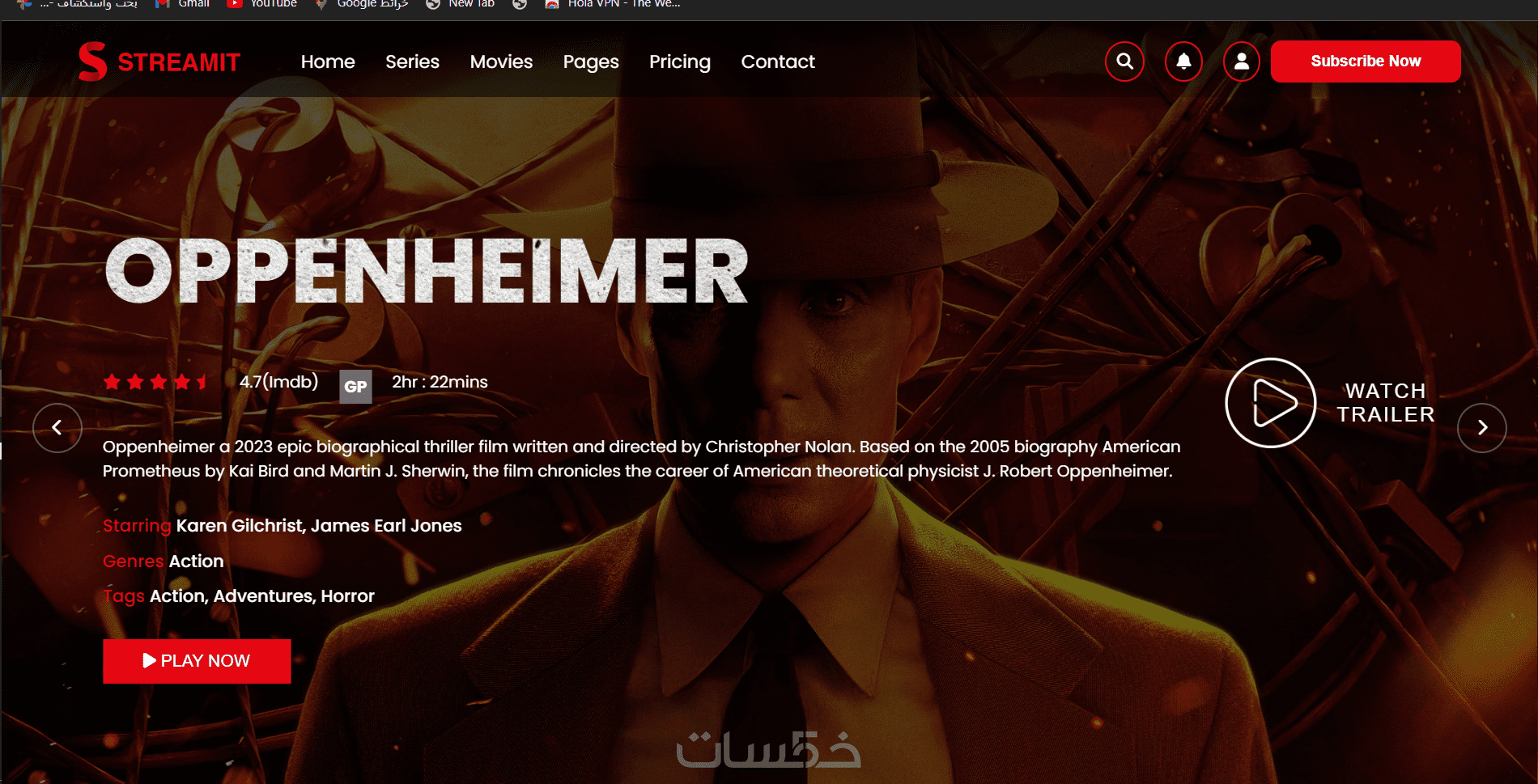Open the Home menu item

(x=328, y=61)
